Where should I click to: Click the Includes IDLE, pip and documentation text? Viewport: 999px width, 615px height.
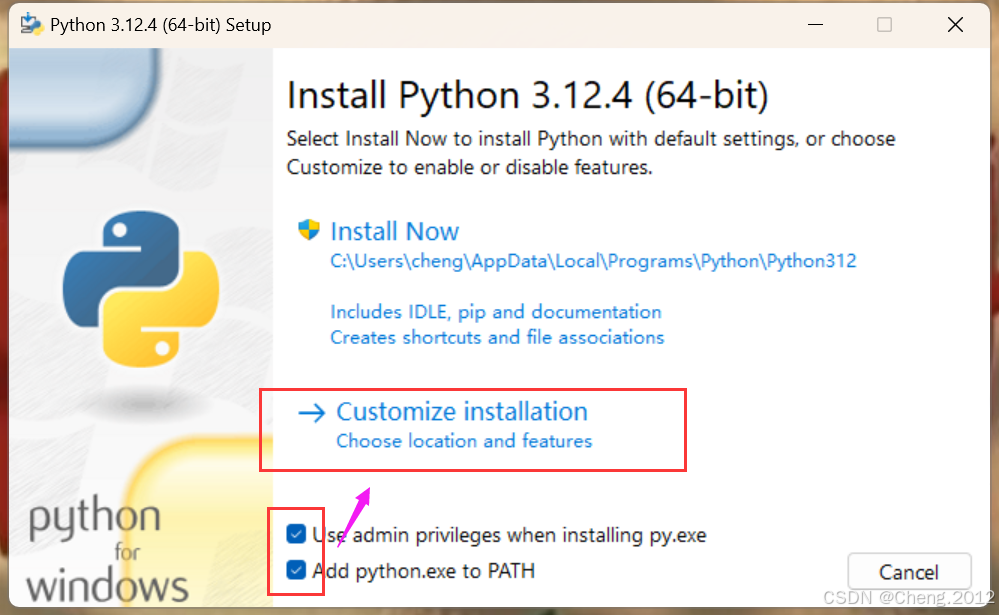pyautogui.click(x=496, y=312)
